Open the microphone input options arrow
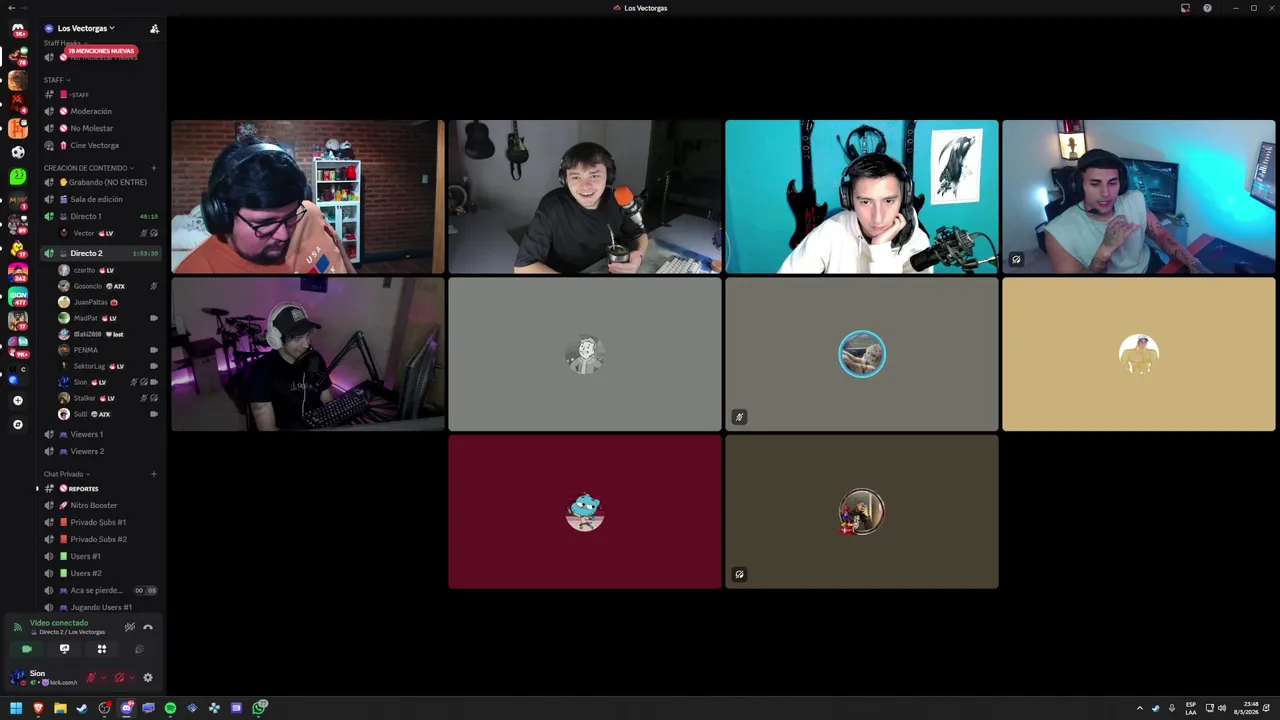Image resolution: width=1280 pixels, height=720 pixels. (103, 677)
